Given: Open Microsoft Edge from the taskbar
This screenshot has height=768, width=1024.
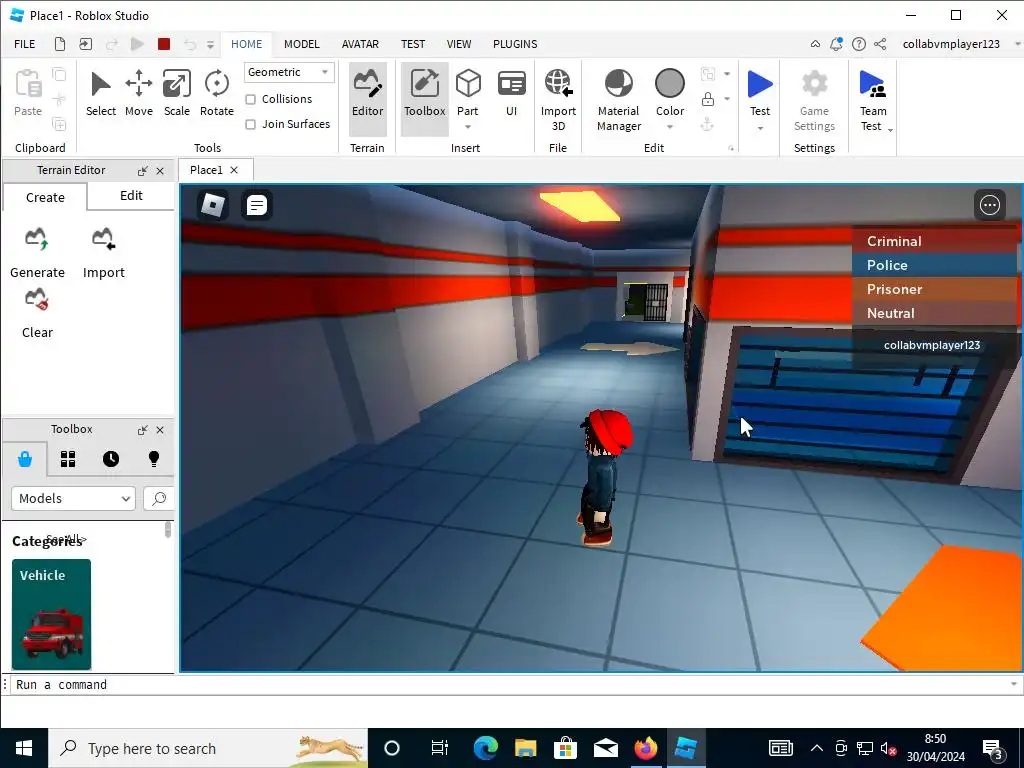Looking at the screenshot, I should (485, 748).
